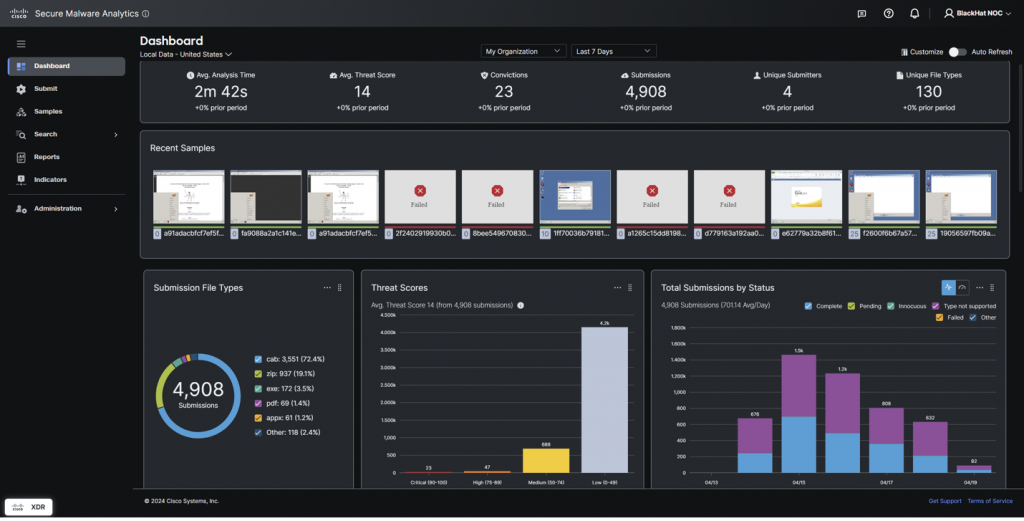Select line chart view in Total Submissions
The image size is (1024, 521).
point(948,287)
